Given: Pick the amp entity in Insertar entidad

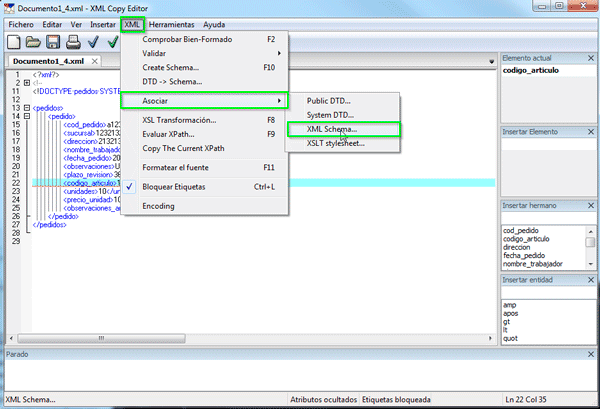Looking at the screenshot, I should [x=509, y=304].
